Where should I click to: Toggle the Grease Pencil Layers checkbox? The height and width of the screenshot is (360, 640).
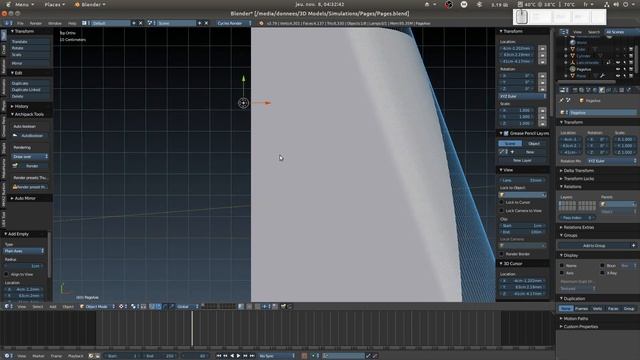coord(506,133)
